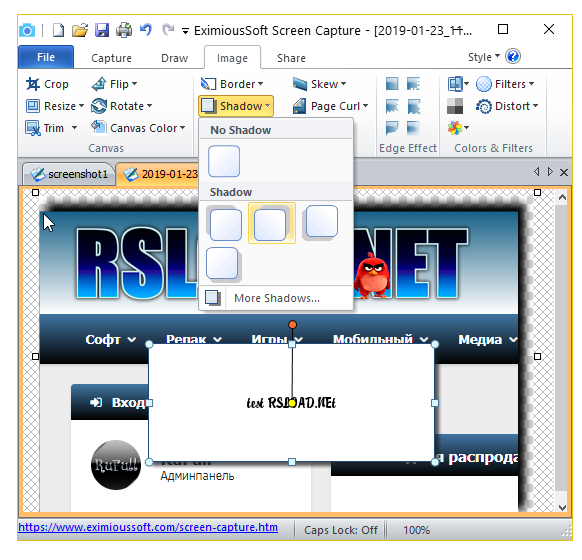Undo the last action
582x560 pixels.
[x=146, y=30]
